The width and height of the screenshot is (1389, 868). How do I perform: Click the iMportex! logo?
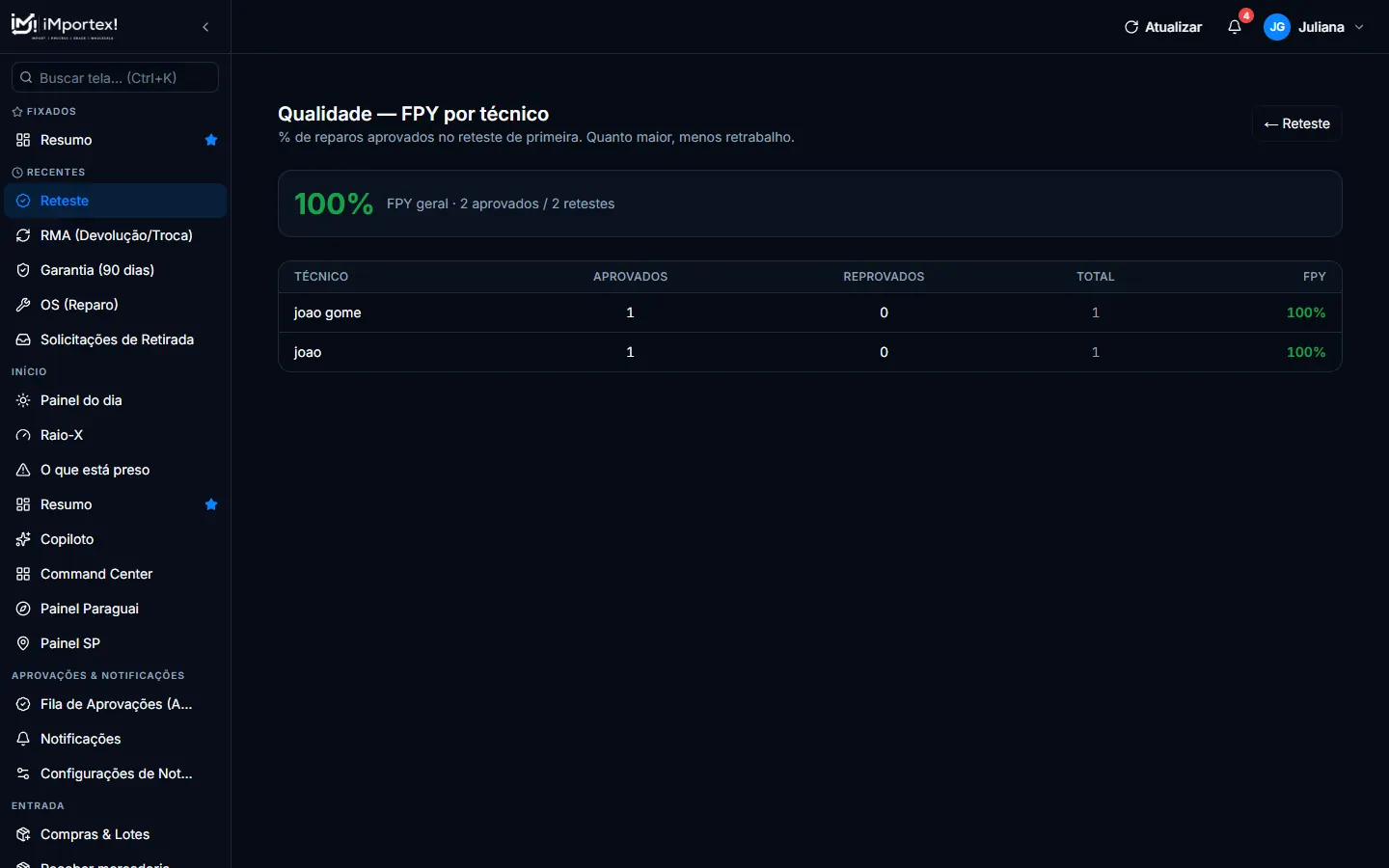(65, 26)
